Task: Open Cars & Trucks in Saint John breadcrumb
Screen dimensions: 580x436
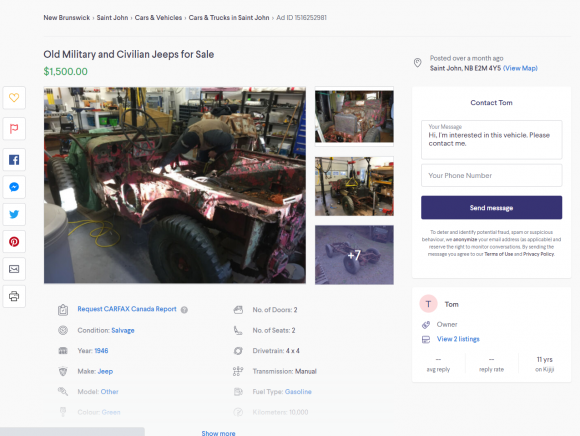Action: tap(229, 18)
